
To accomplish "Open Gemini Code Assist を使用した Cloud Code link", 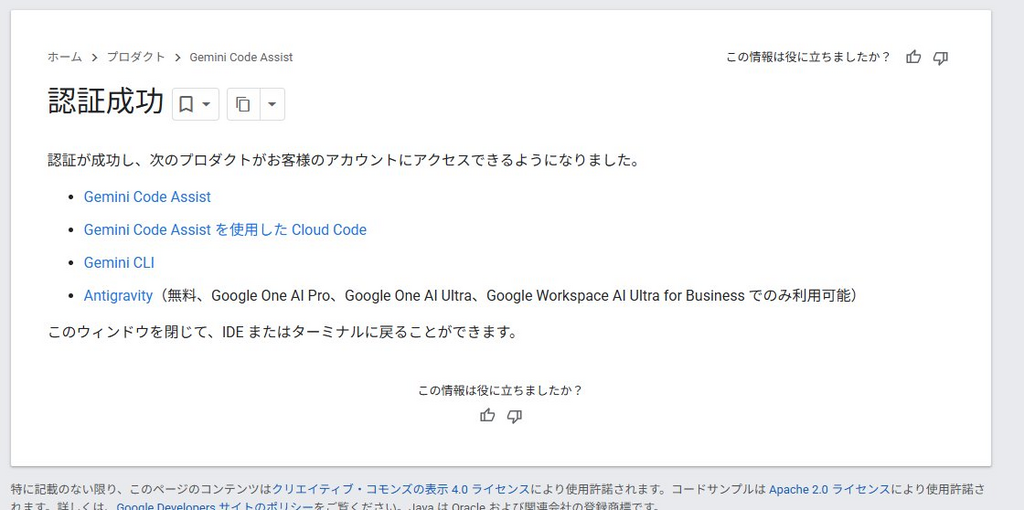I will pyautogui.click(x=225, y=230).
